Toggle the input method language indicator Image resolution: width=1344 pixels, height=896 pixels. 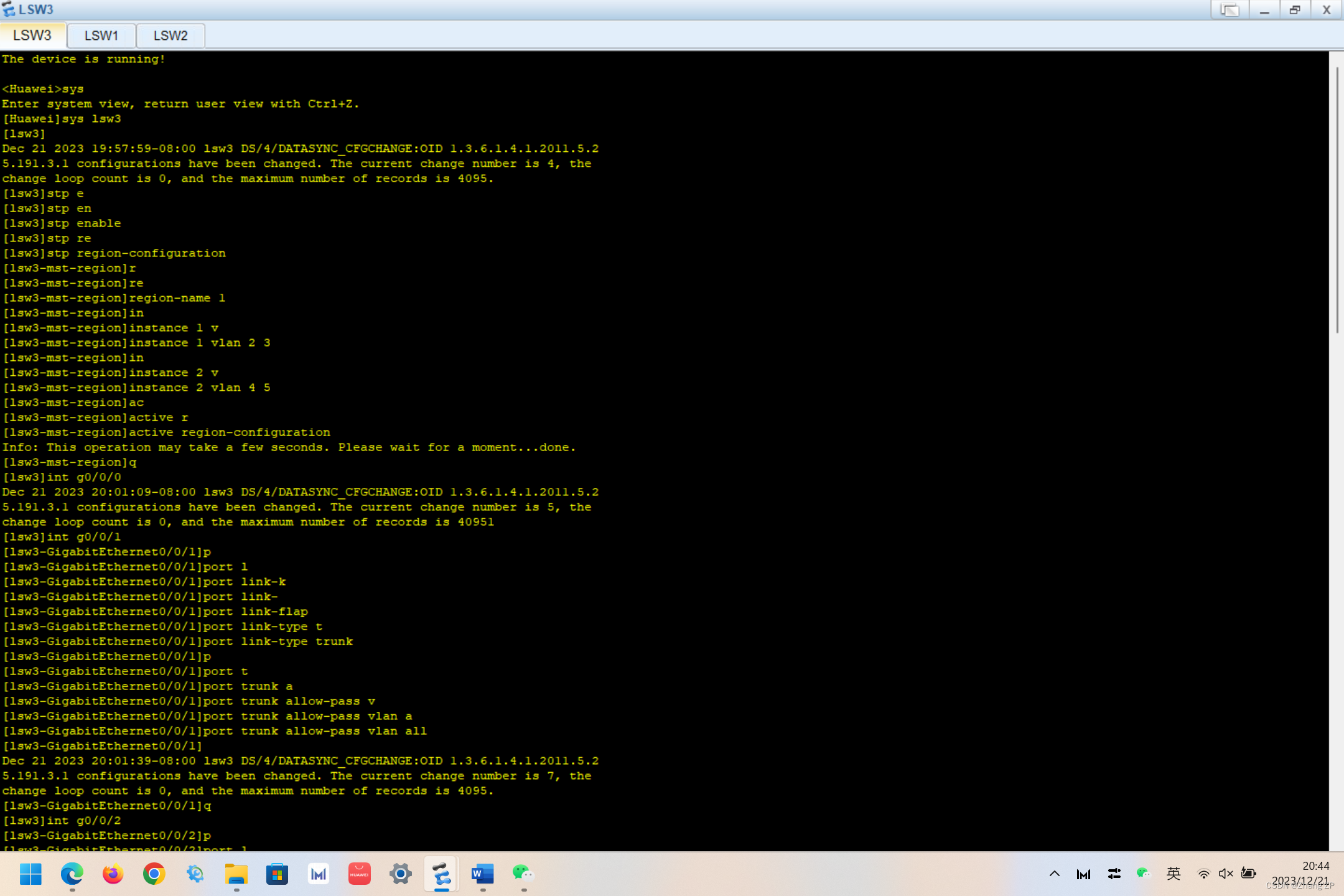coord(1174,874)
